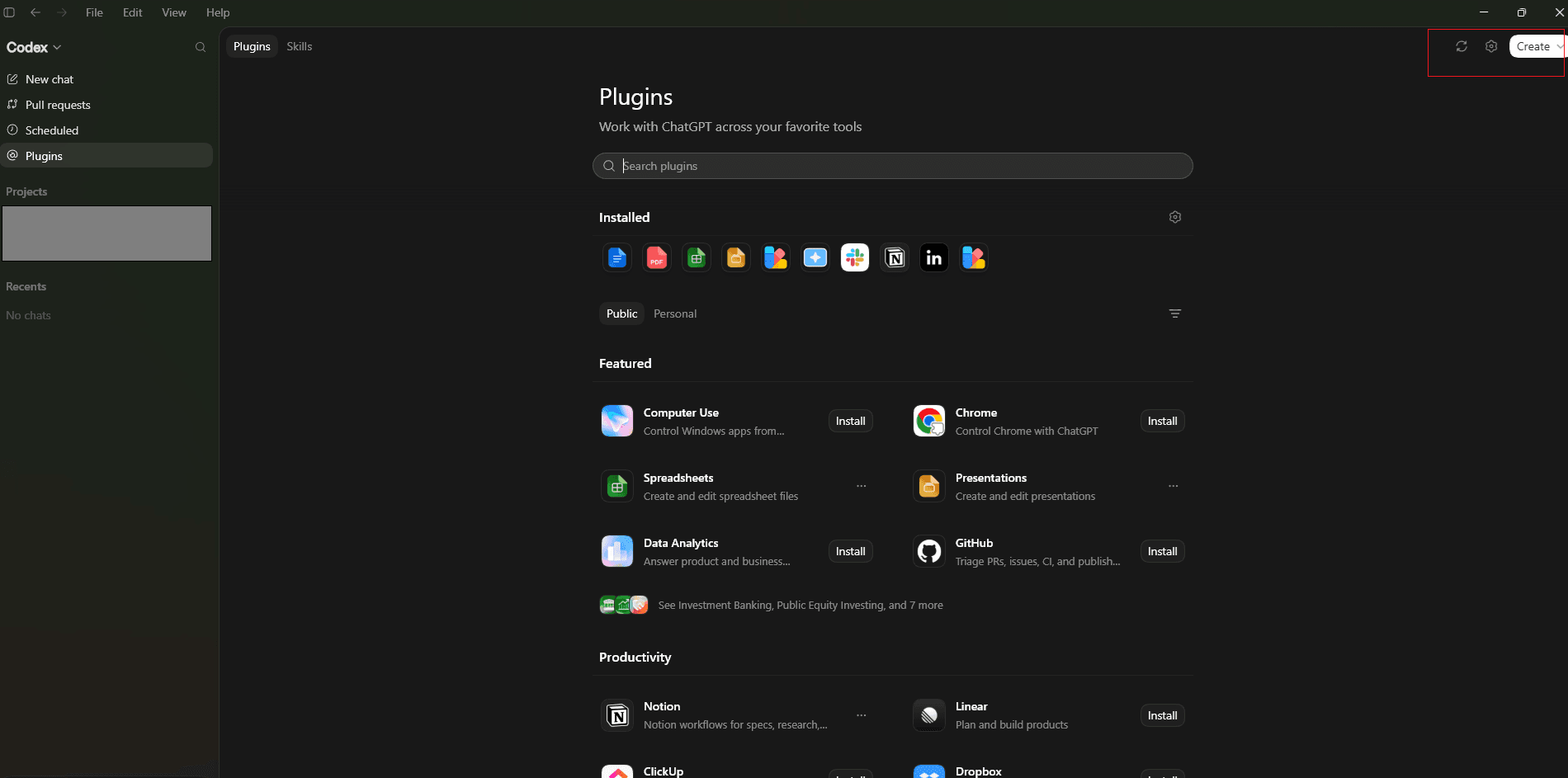
Task: Open the Notion icon in Installed row
Action: (895, 257)
